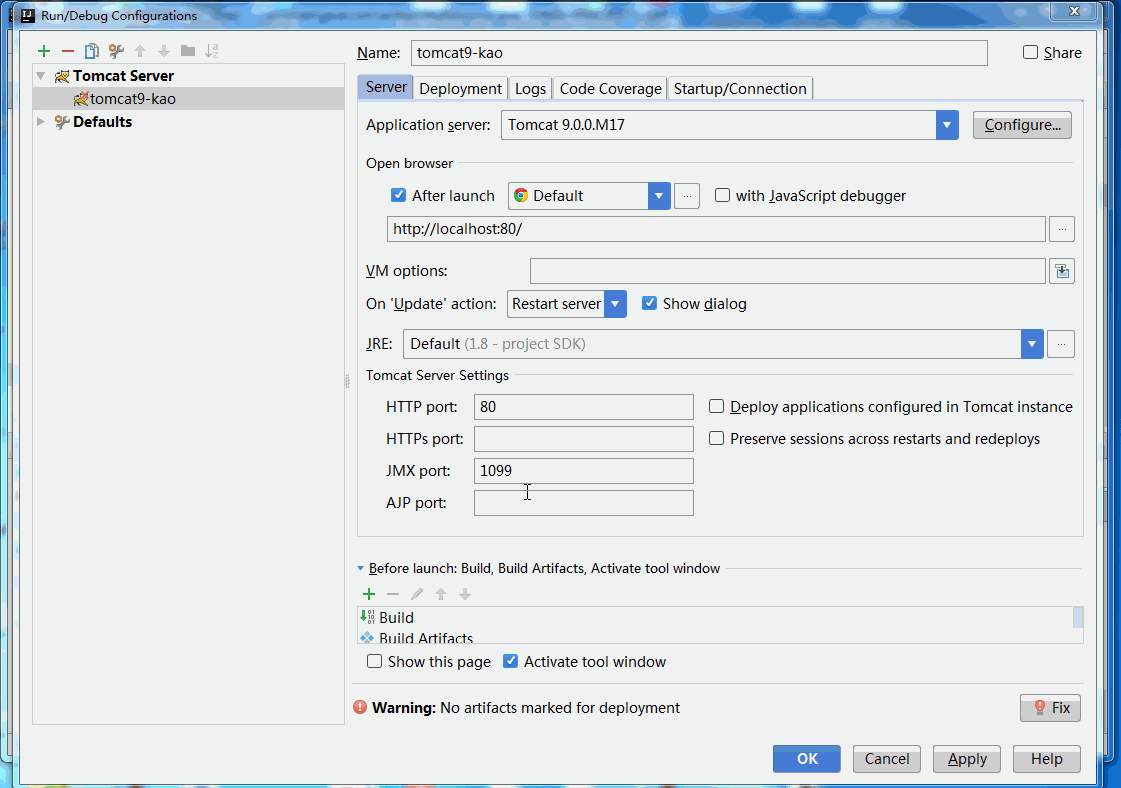Click Apply button
This screenshot has height=788, width=1121.
[967, 759]
